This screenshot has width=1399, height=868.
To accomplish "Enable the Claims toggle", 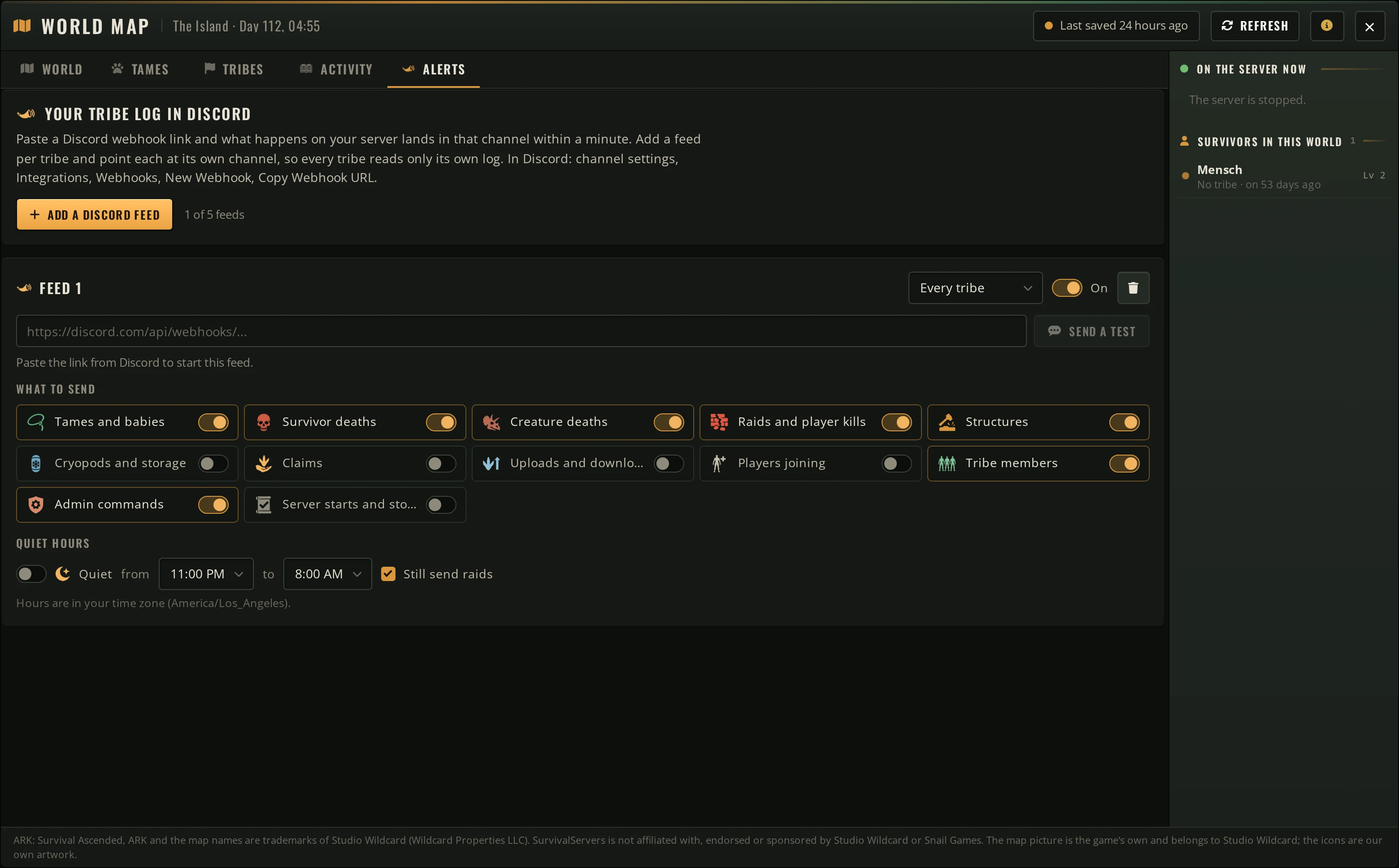I will [441, 463].
